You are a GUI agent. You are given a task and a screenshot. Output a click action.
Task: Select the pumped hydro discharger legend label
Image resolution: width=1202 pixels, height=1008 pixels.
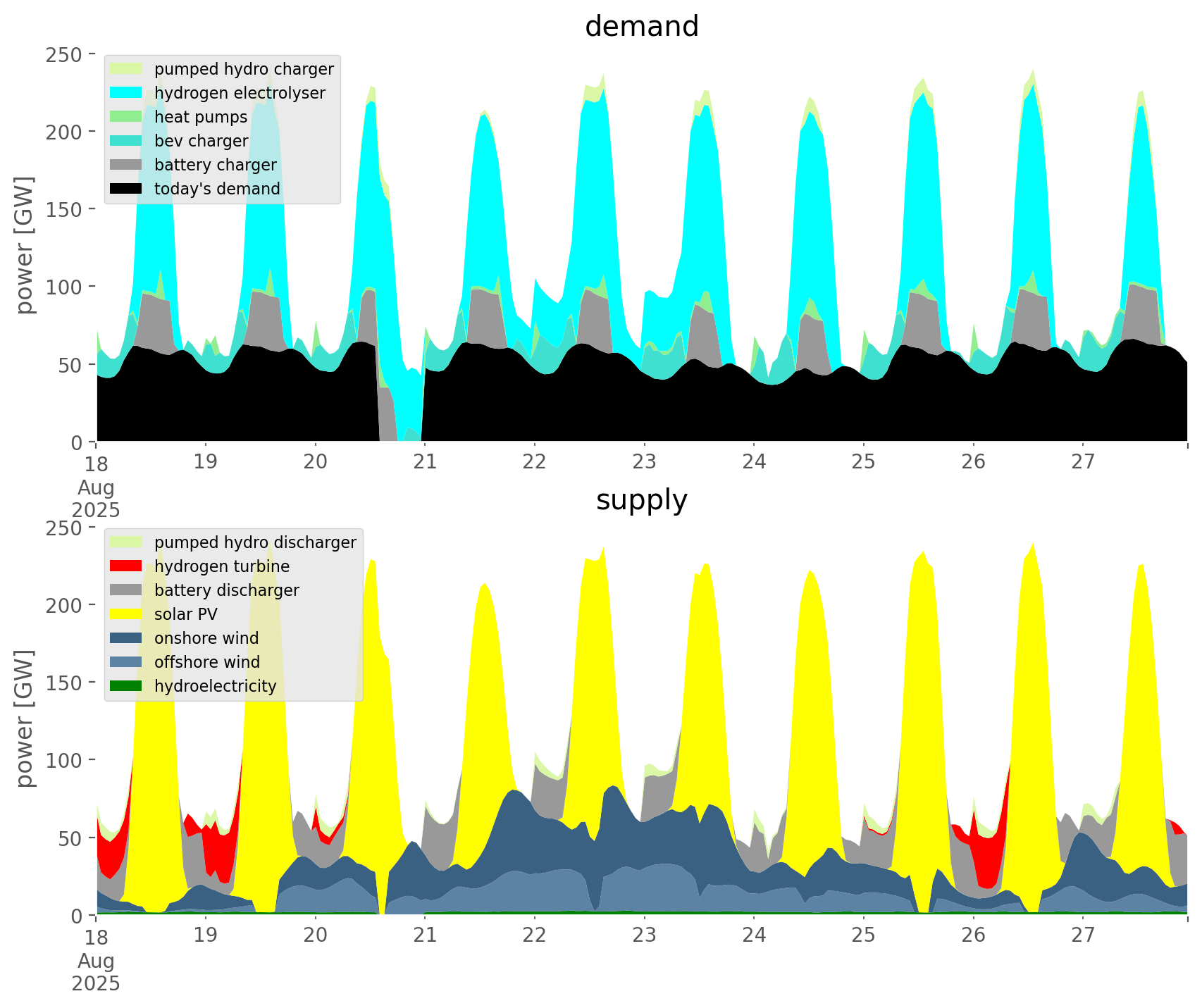(255, 542)
